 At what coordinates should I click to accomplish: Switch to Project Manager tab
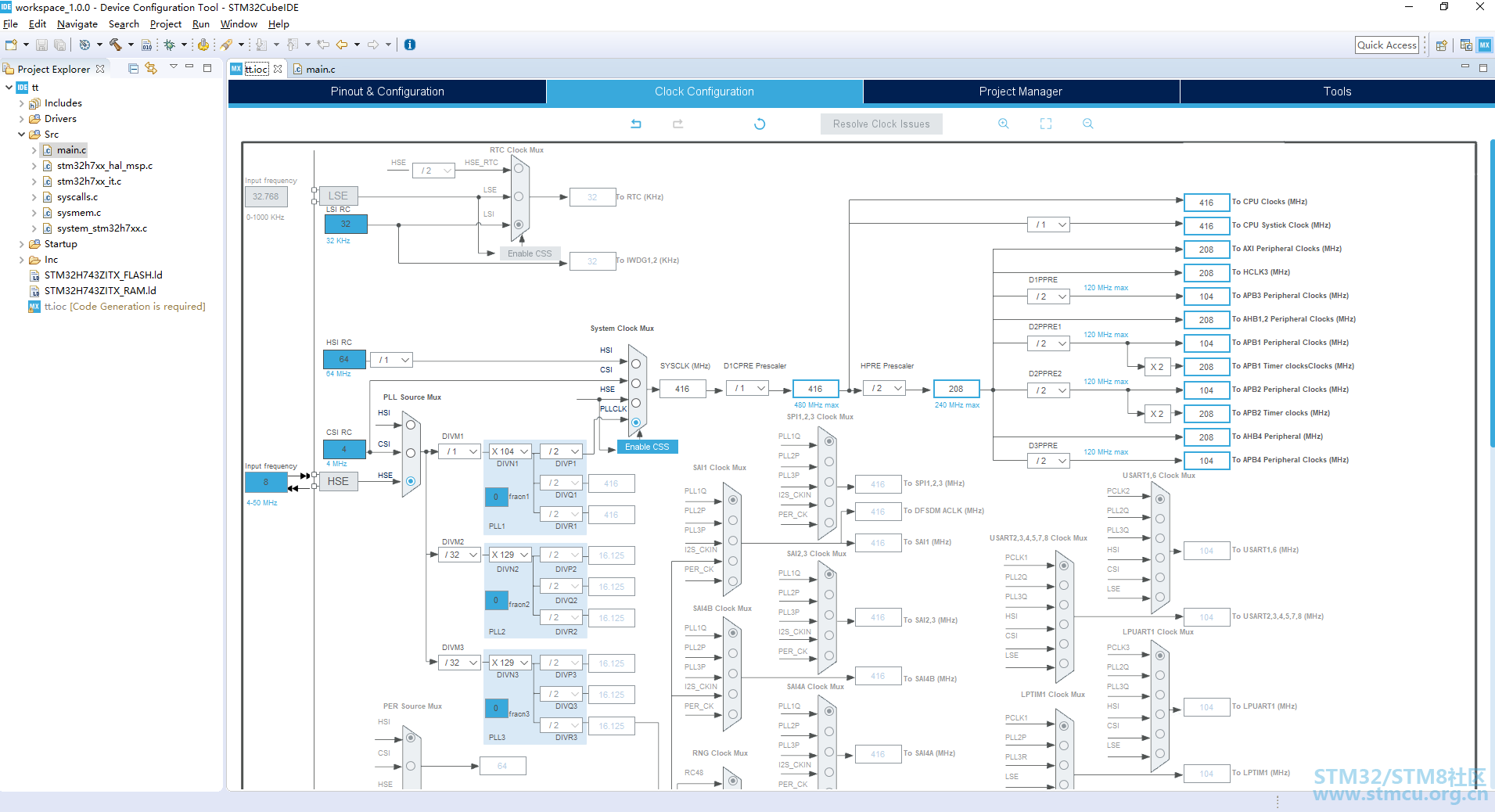click(x=1021, y=92)
